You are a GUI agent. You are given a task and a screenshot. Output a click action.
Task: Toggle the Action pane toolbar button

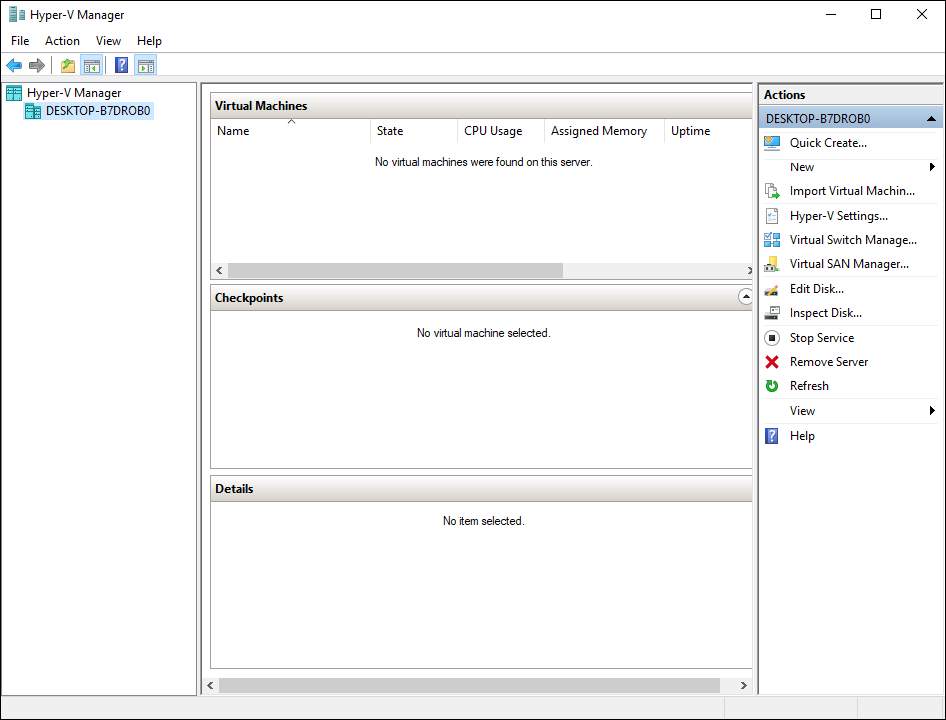(146, 66)
